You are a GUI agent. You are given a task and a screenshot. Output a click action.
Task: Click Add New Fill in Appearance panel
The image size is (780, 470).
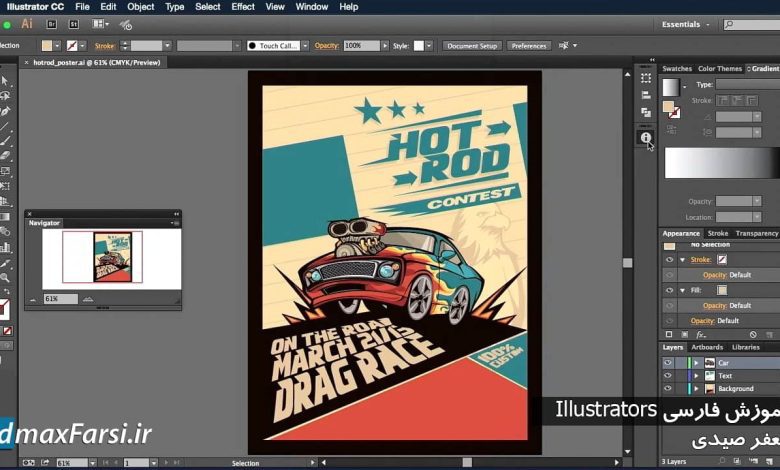point(685,335)
